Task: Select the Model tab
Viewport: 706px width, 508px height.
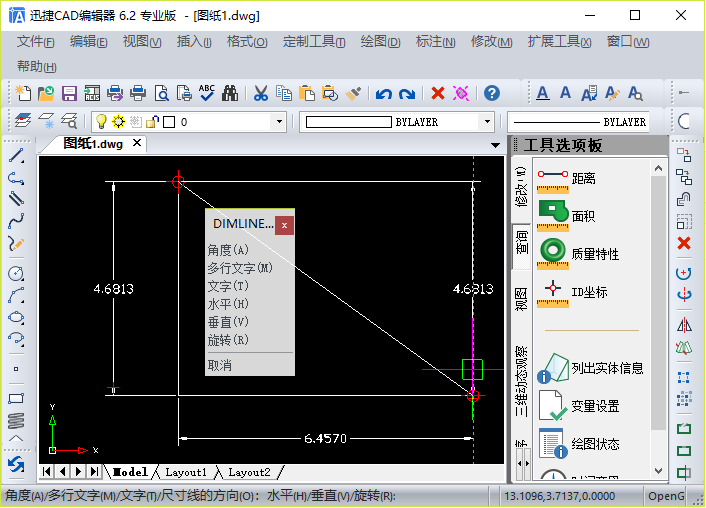Action: [x=130, y=472]
